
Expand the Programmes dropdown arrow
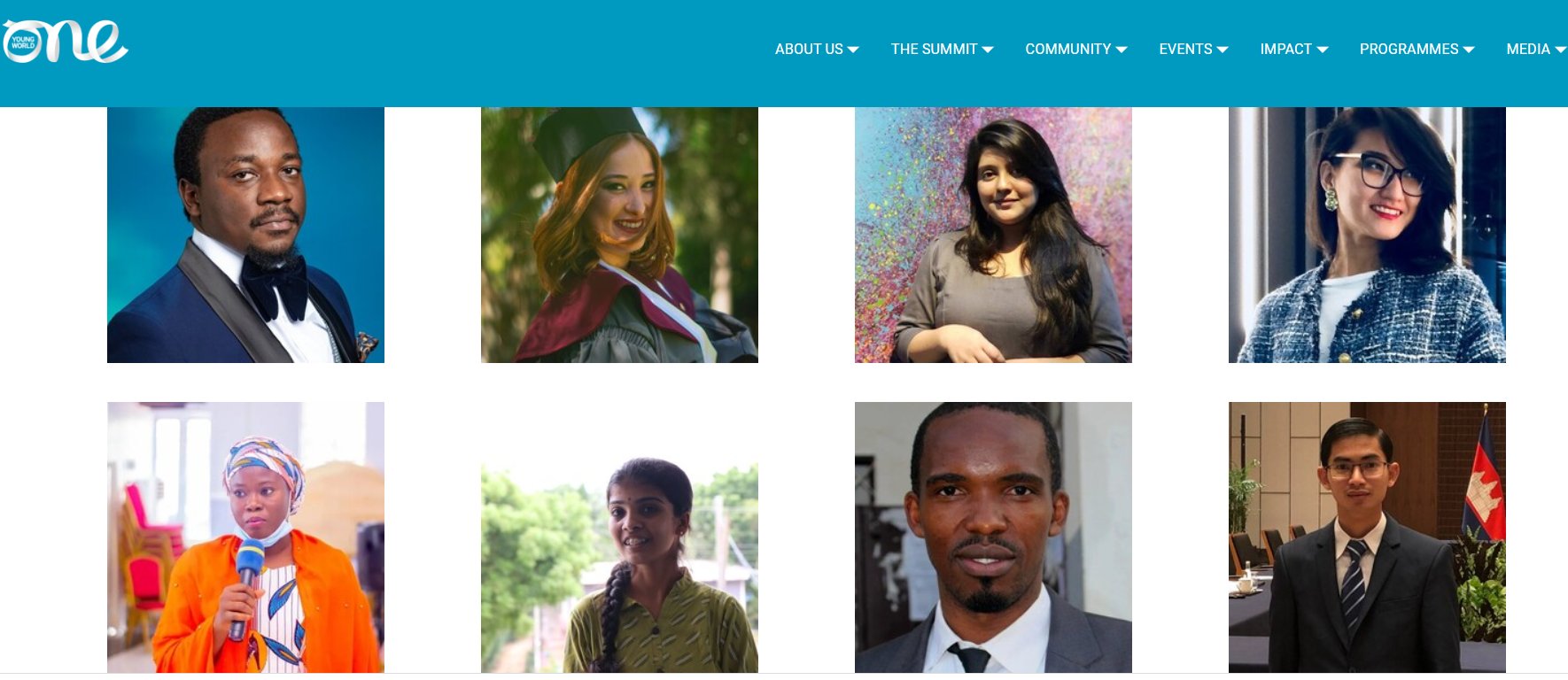pos(1469,50)
